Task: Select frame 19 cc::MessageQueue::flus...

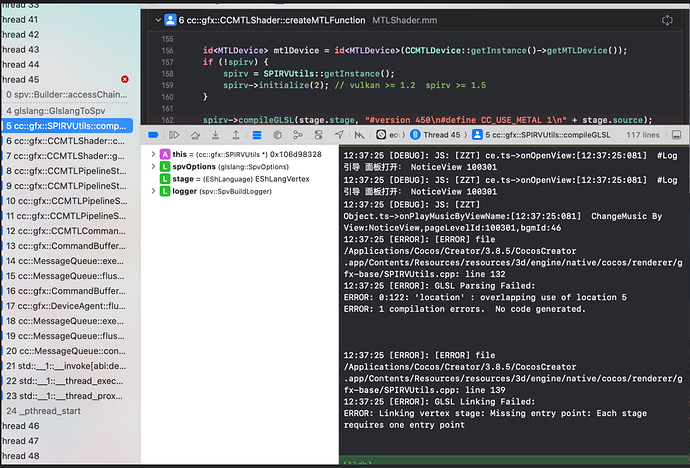Action: 67,336
